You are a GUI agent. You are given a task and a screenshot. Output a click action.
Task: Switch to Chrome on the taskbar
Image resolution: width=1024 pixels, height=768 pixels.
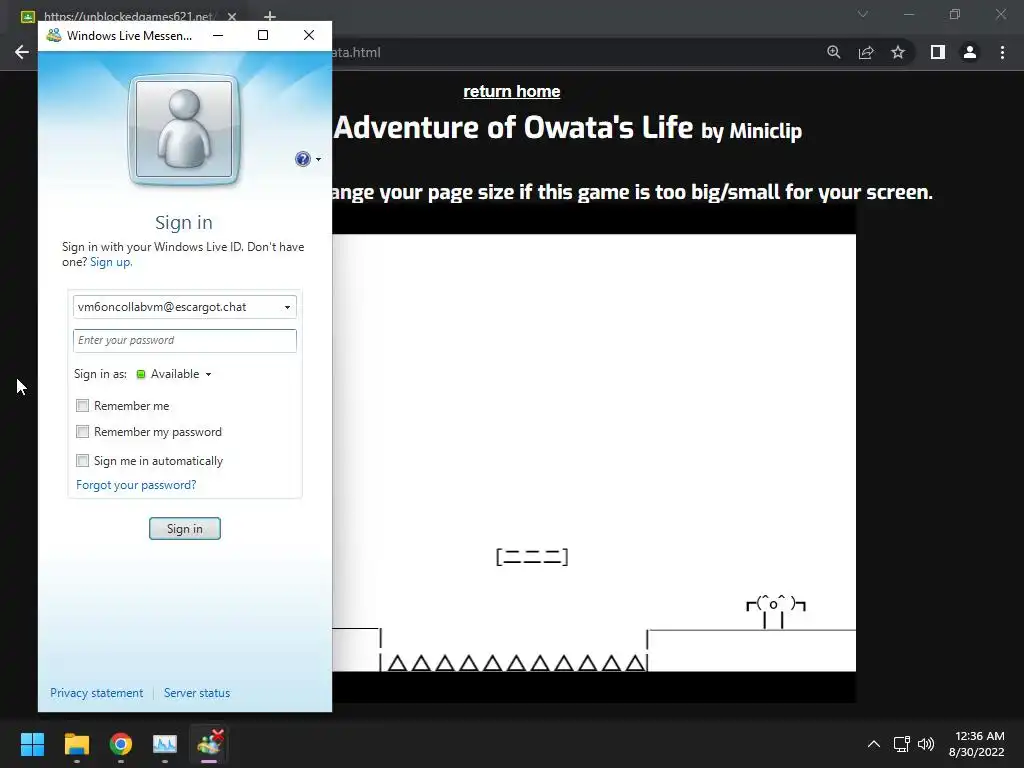point(121,744)
